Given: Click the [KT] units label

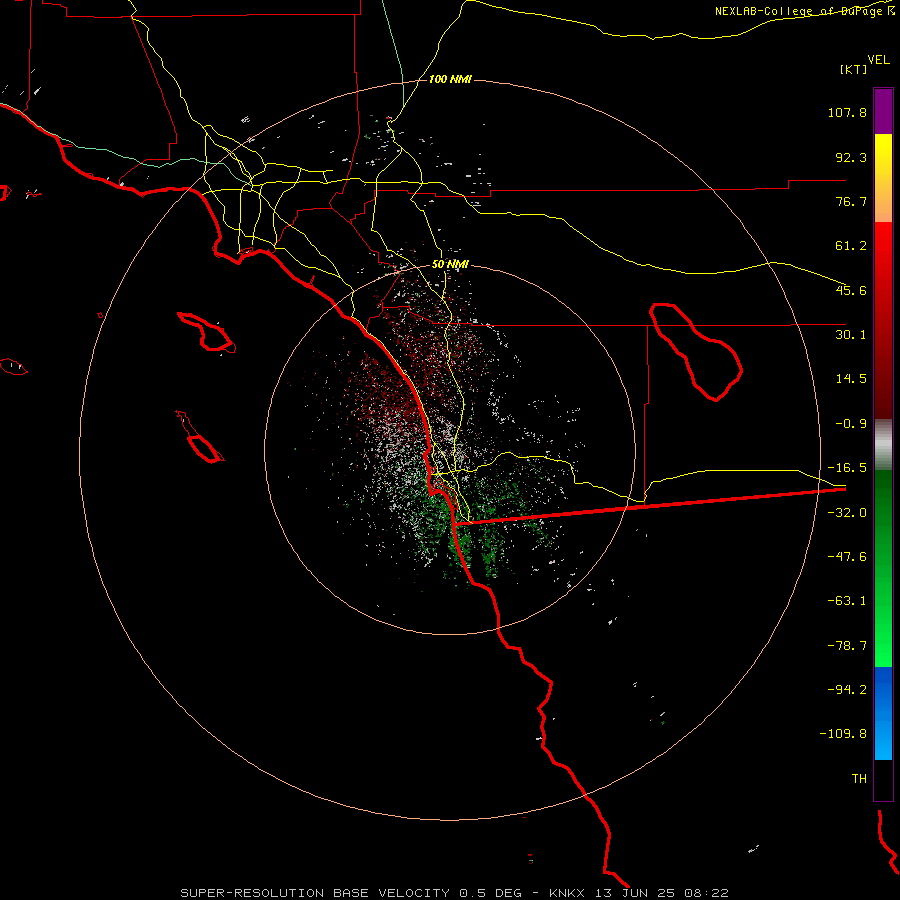Looking at the screenshot, I should click(854, 69).
